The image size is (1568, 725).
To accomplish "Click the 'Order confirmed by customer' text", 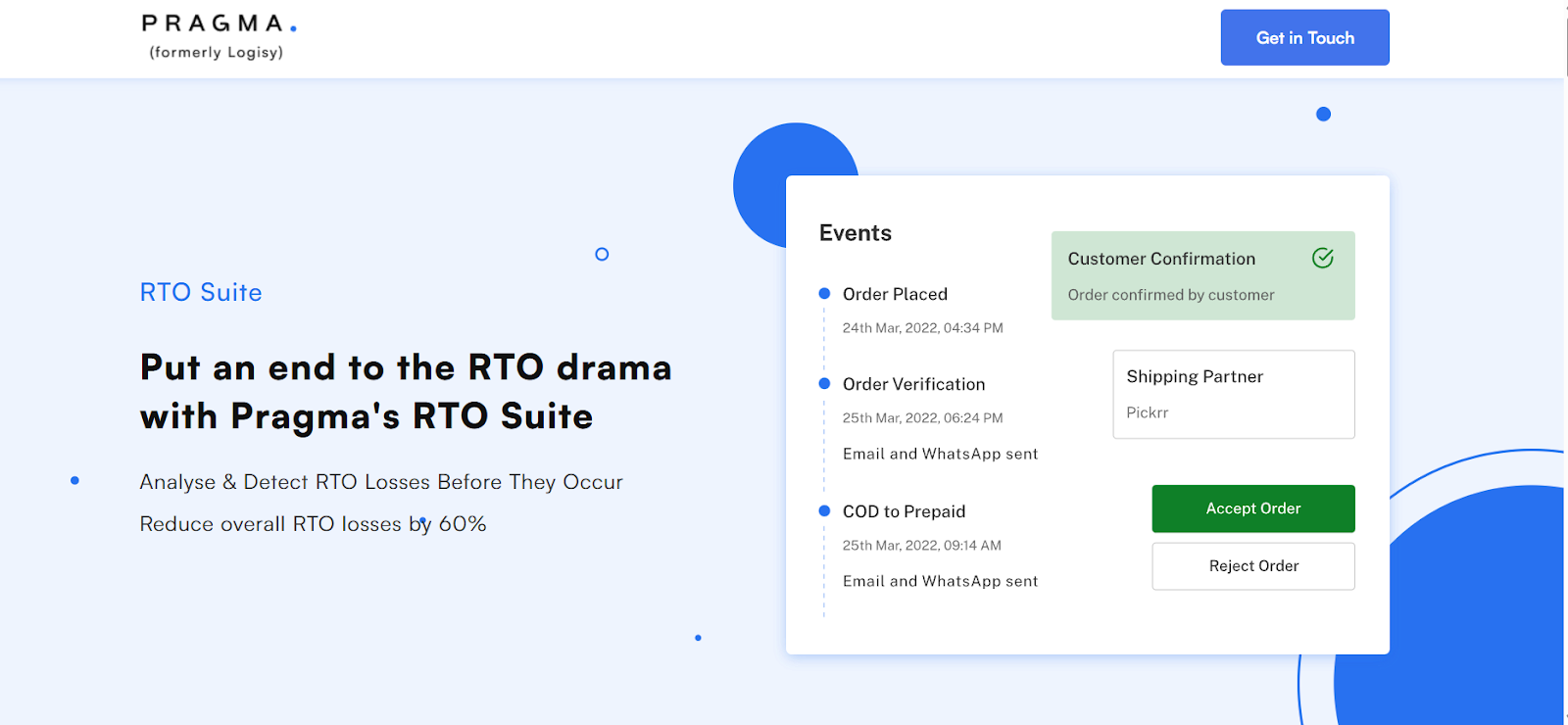I will 1171,295.
